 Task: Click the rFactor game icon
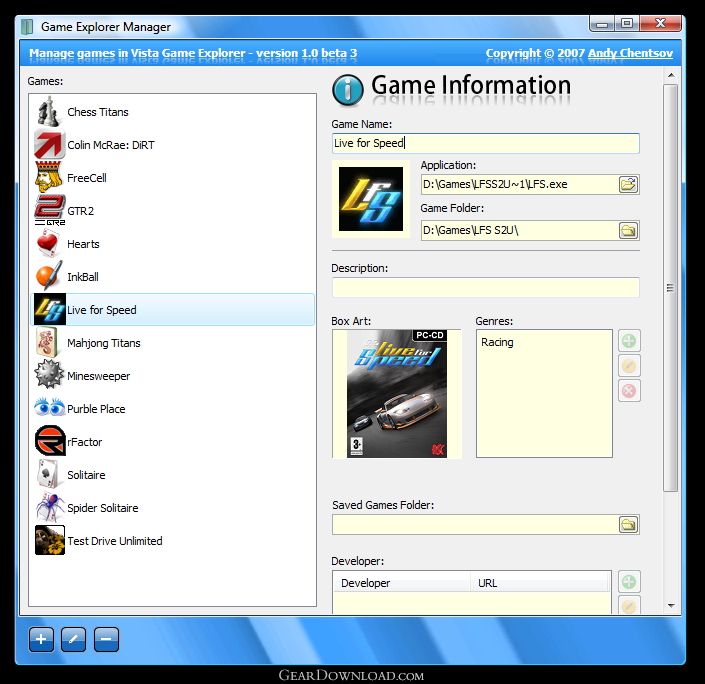(x=50, y=441)
